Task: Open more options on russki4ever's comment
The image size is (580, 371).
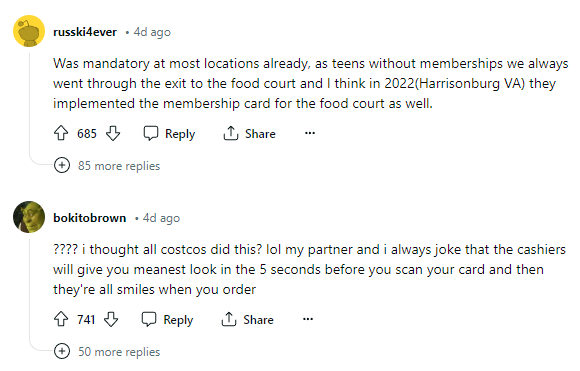Action: pos(310,133)
